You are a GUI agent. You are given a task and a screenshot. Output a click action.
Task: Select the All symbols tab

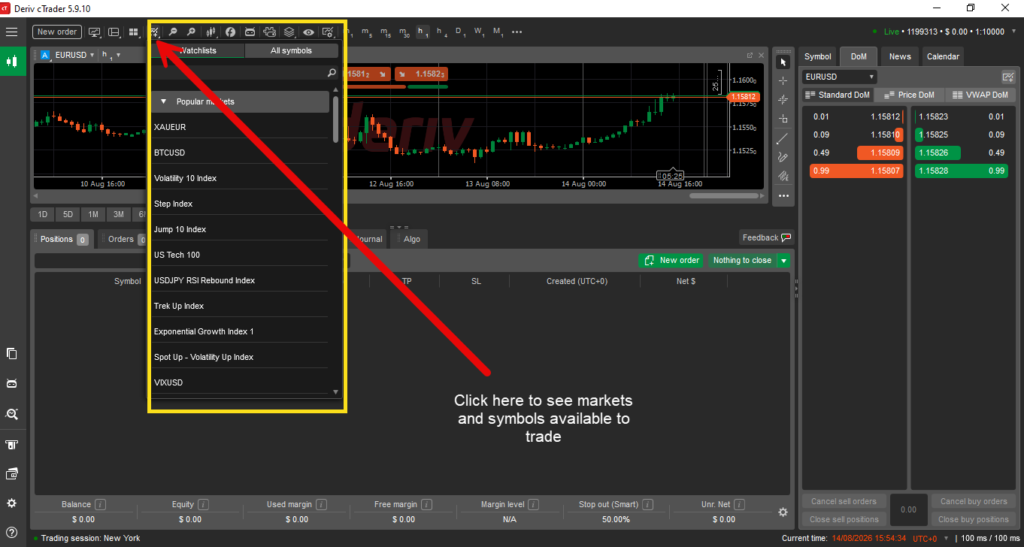291,50
